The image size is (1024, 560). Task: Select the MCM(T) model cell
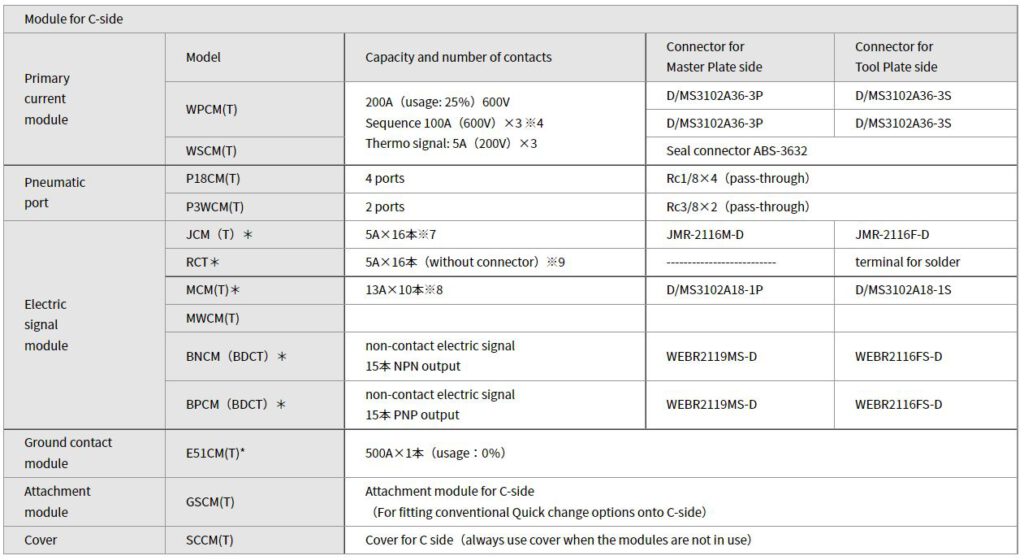coord(255,290)
